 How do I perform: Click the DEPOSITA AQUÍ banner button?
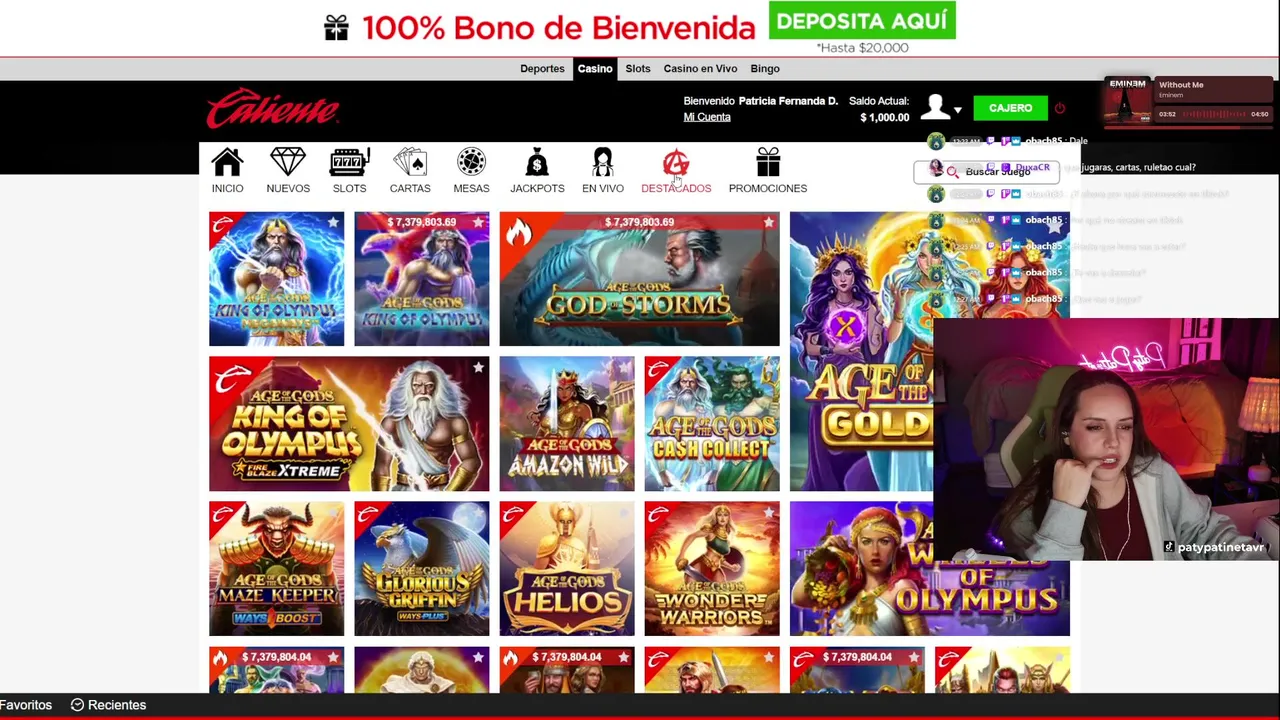(862, 21)
